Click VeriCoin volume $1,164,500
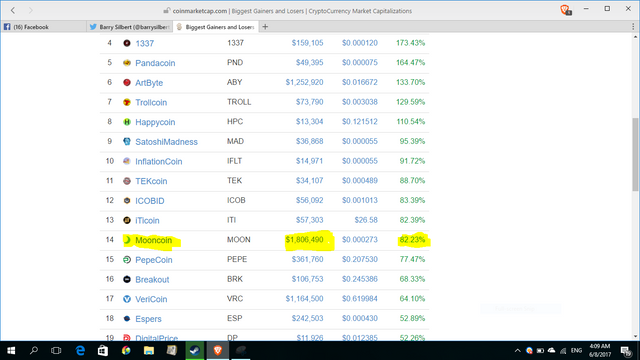 coord(304,299)
